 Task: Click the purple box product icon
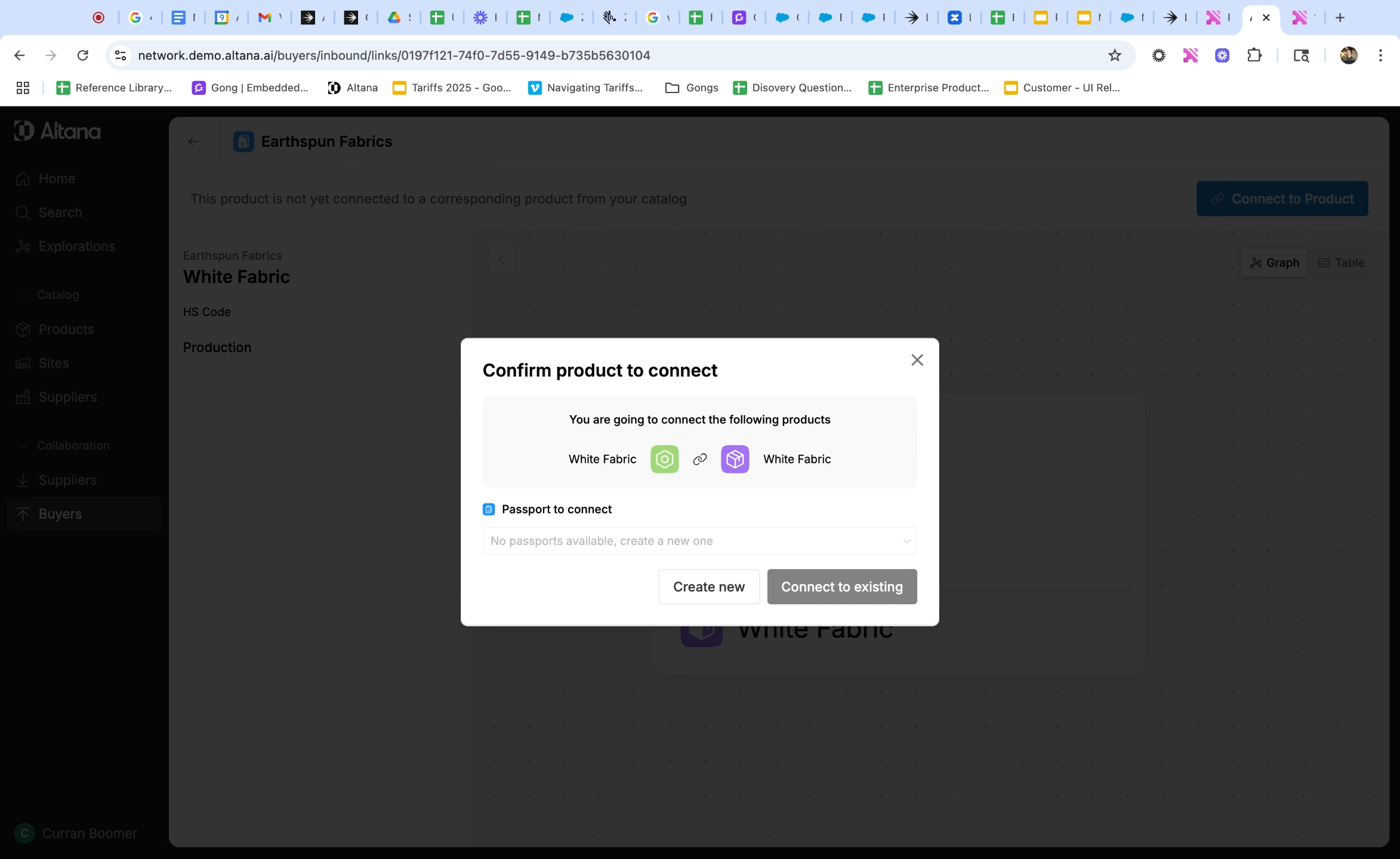(x=735, y=459)
